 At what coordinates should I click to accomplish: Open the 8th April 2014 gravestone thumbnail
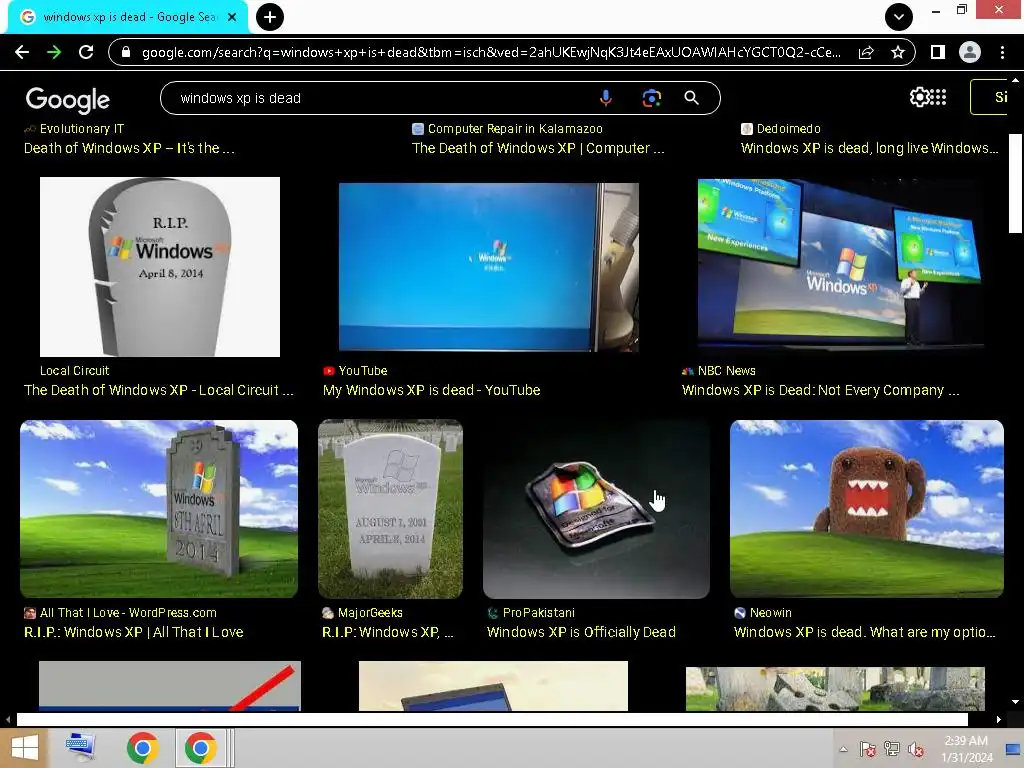pos(159,509)
